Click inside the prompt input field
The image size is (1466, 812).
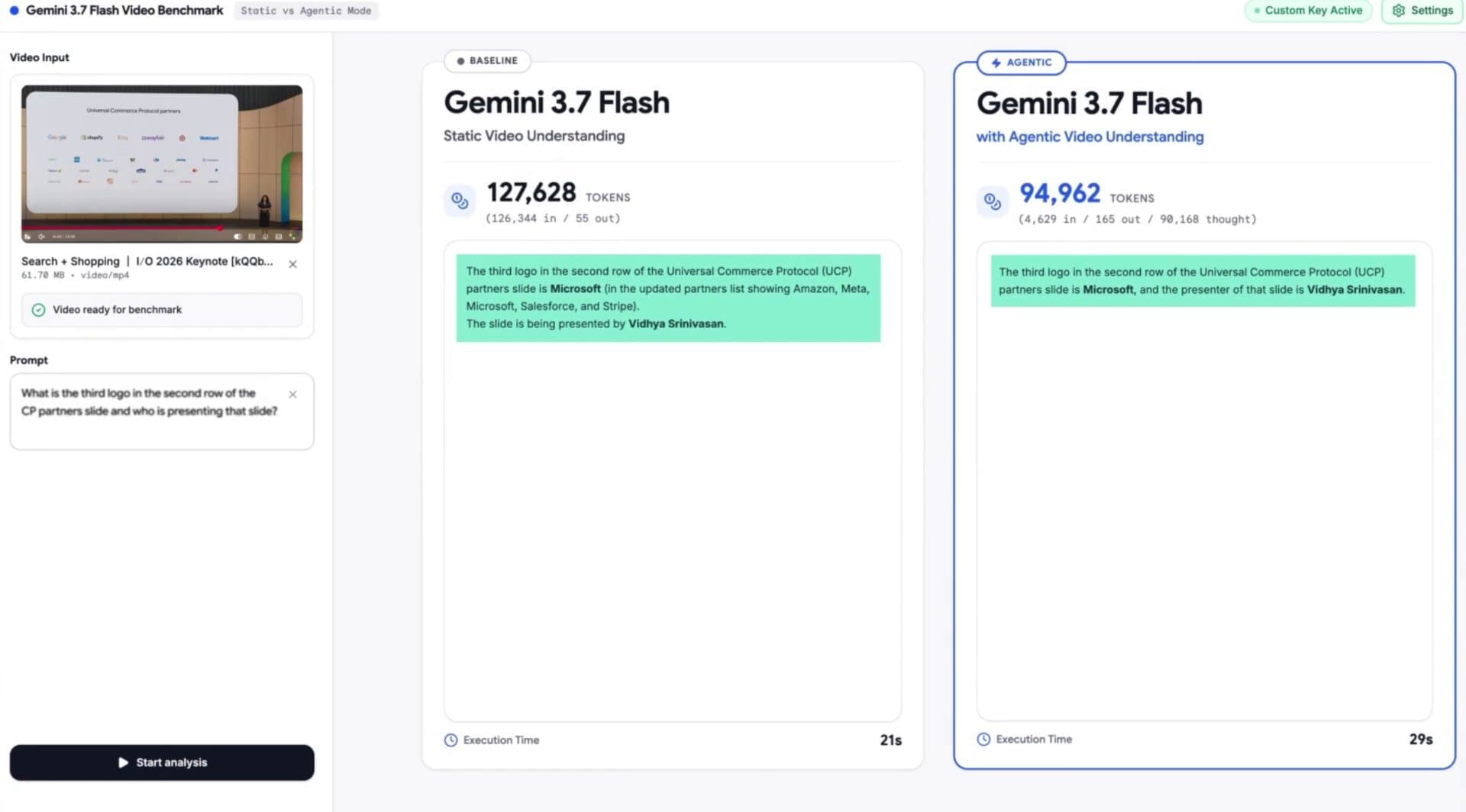click(162, 411)
